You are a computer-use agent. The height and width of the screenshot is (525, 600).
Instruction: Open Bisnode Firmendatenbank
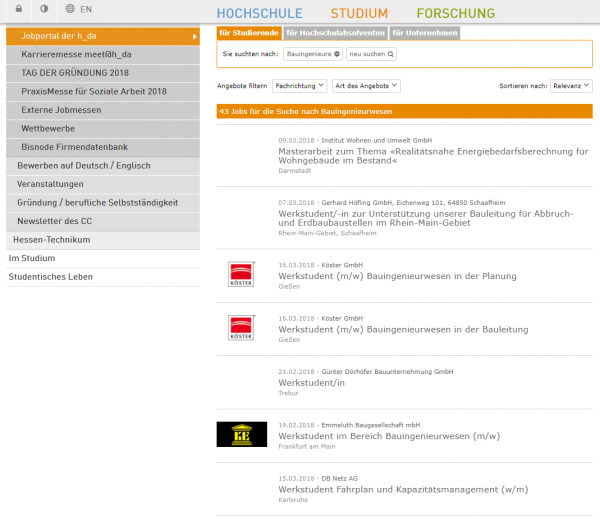click(103, 147)
